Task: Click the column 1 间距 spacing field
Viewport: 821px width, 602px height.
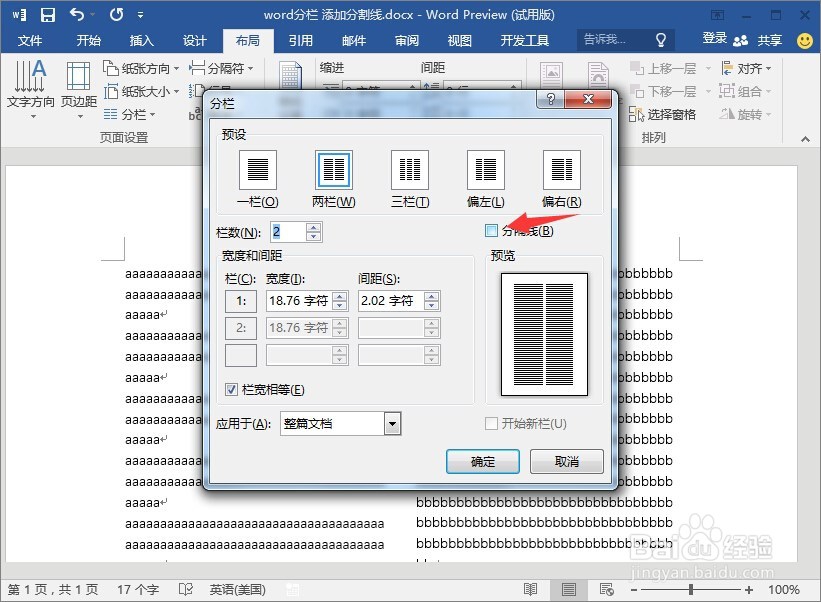Action: 391,301
